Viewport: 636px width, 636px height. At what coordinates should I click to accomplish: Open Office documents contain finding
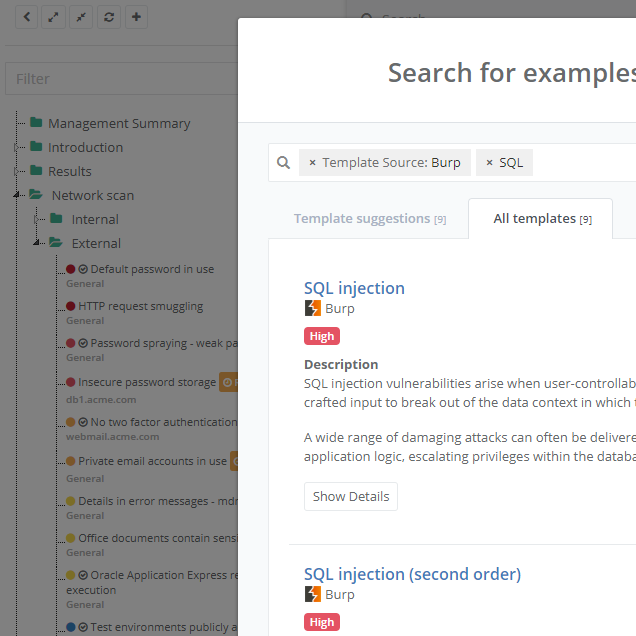coord(158,538)
